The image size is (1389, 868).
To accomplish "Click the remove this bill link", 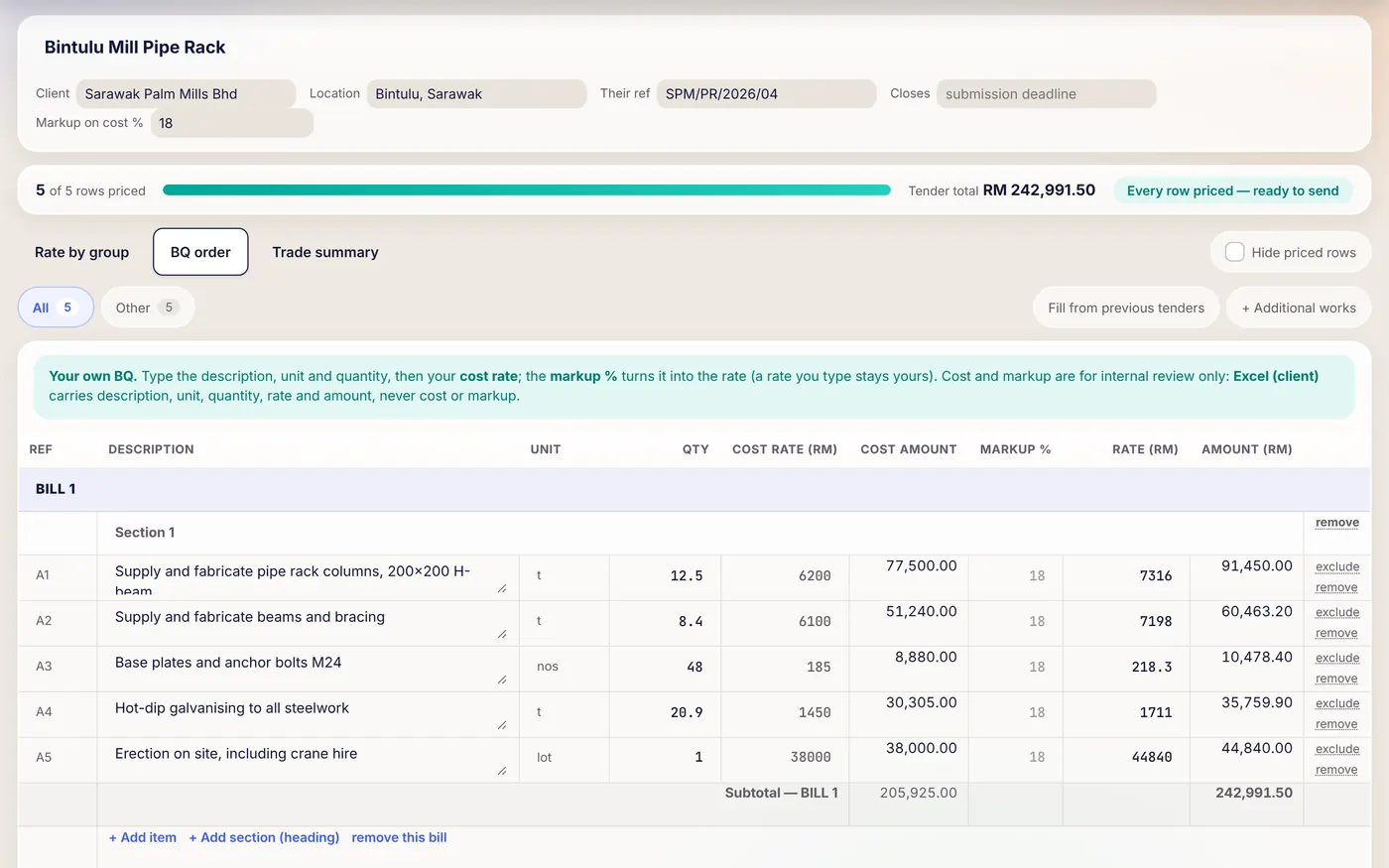I will [x=399, y=837].
